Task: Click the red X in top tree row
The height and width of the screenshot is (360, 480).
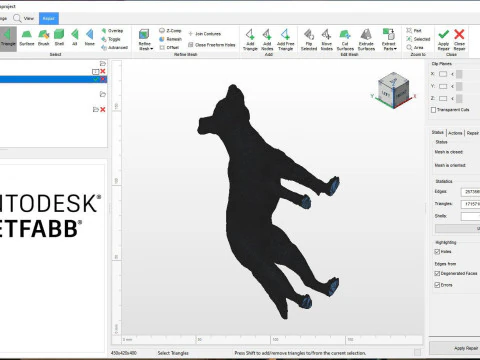Action: tap(103, 71)
